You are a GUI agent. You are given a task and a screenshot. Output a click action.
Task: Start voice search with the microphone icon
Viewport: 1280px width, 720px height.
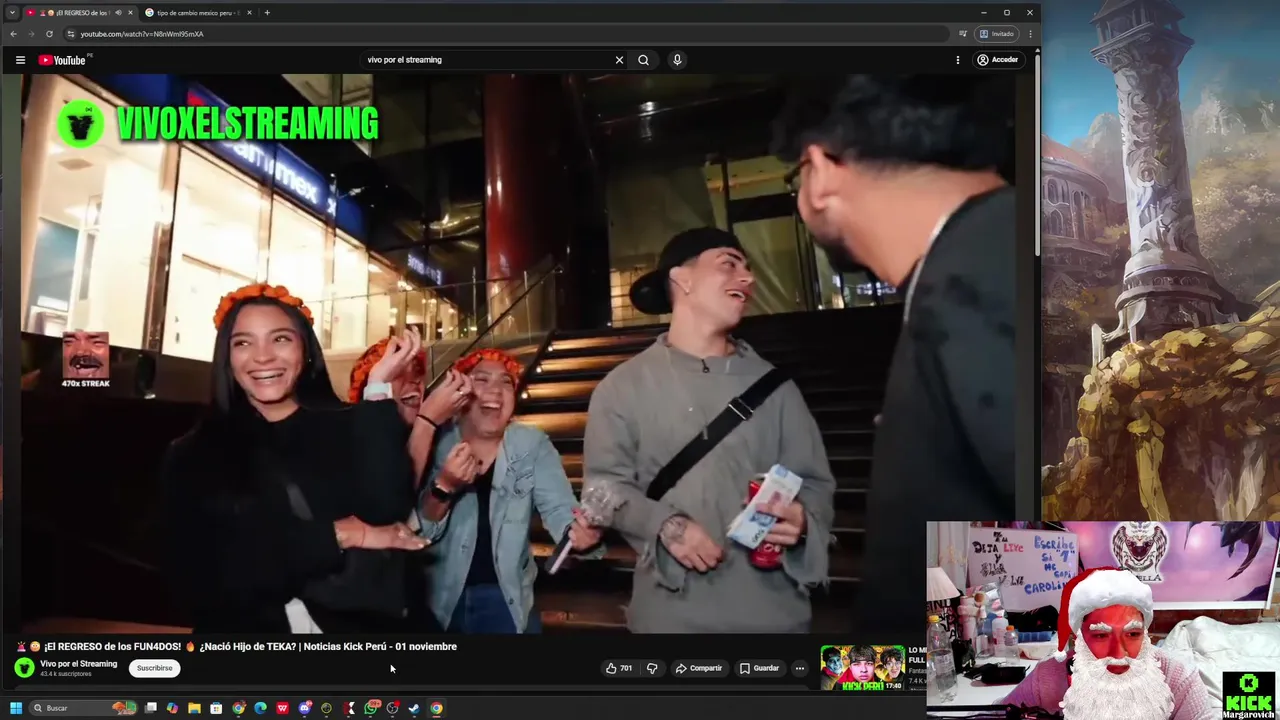[x=677, y=60]
